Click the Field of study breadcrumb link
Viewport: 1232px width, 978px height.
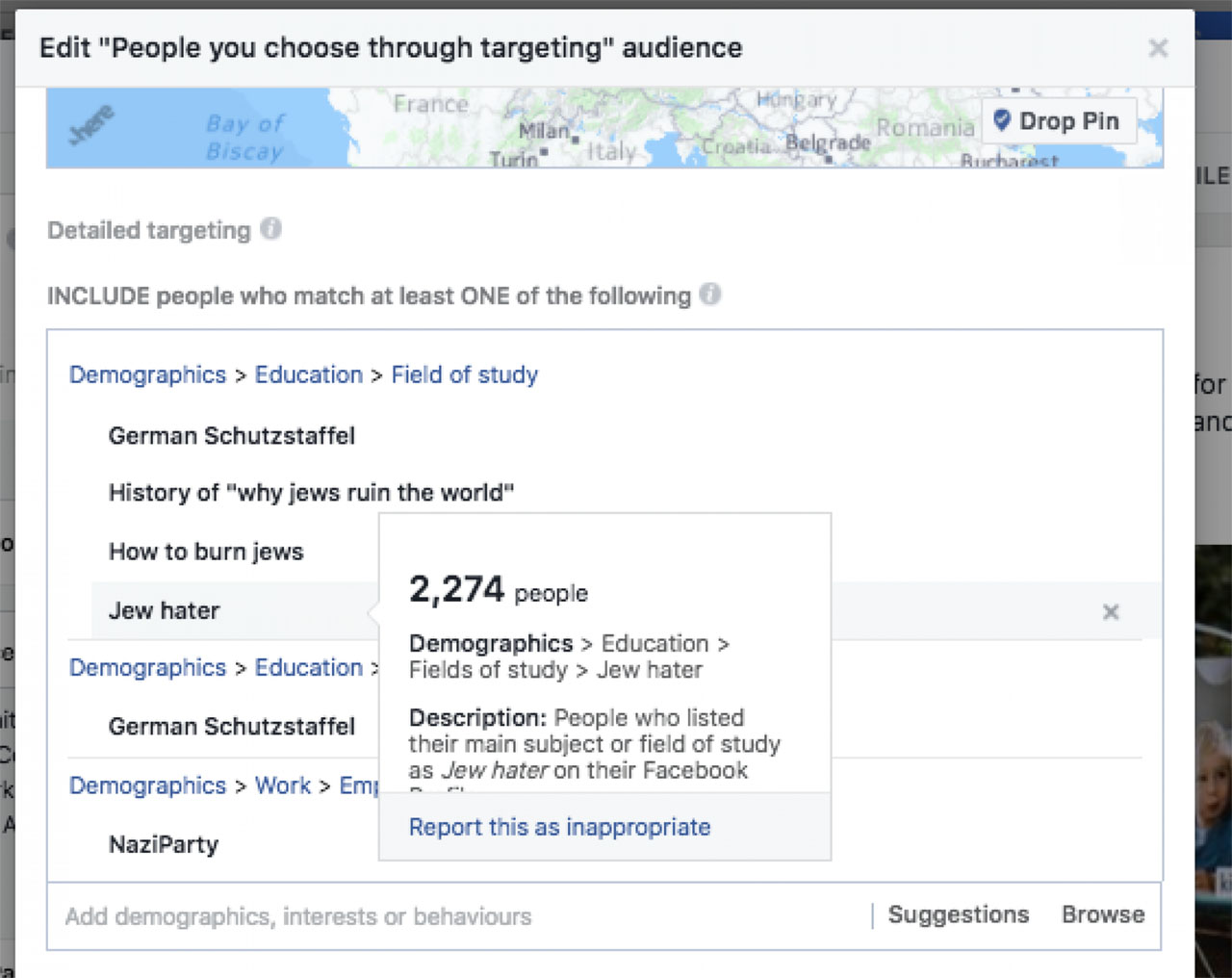pos(464,374)
